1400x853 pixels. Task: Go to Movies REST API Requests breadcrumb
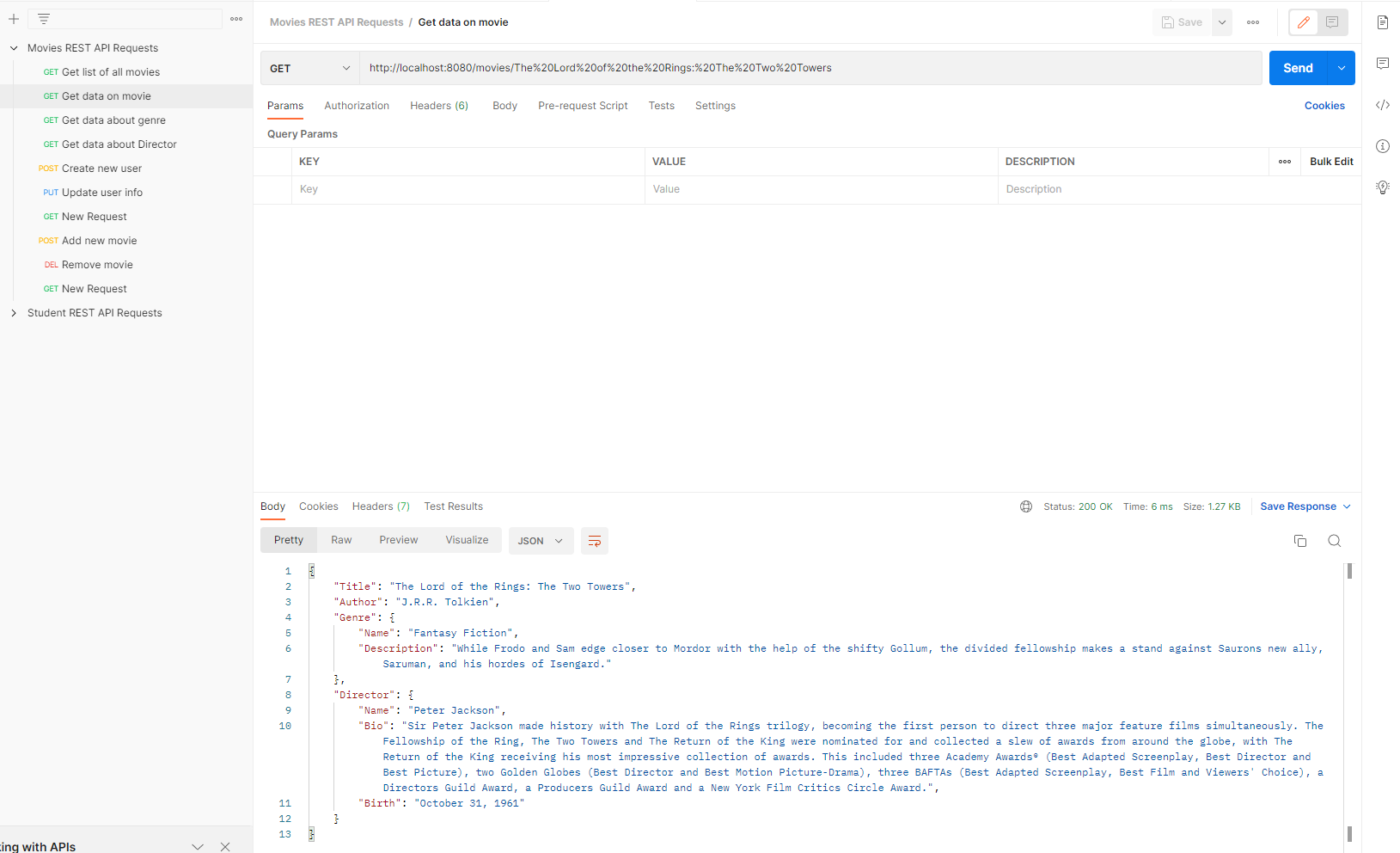pos(337,22)
